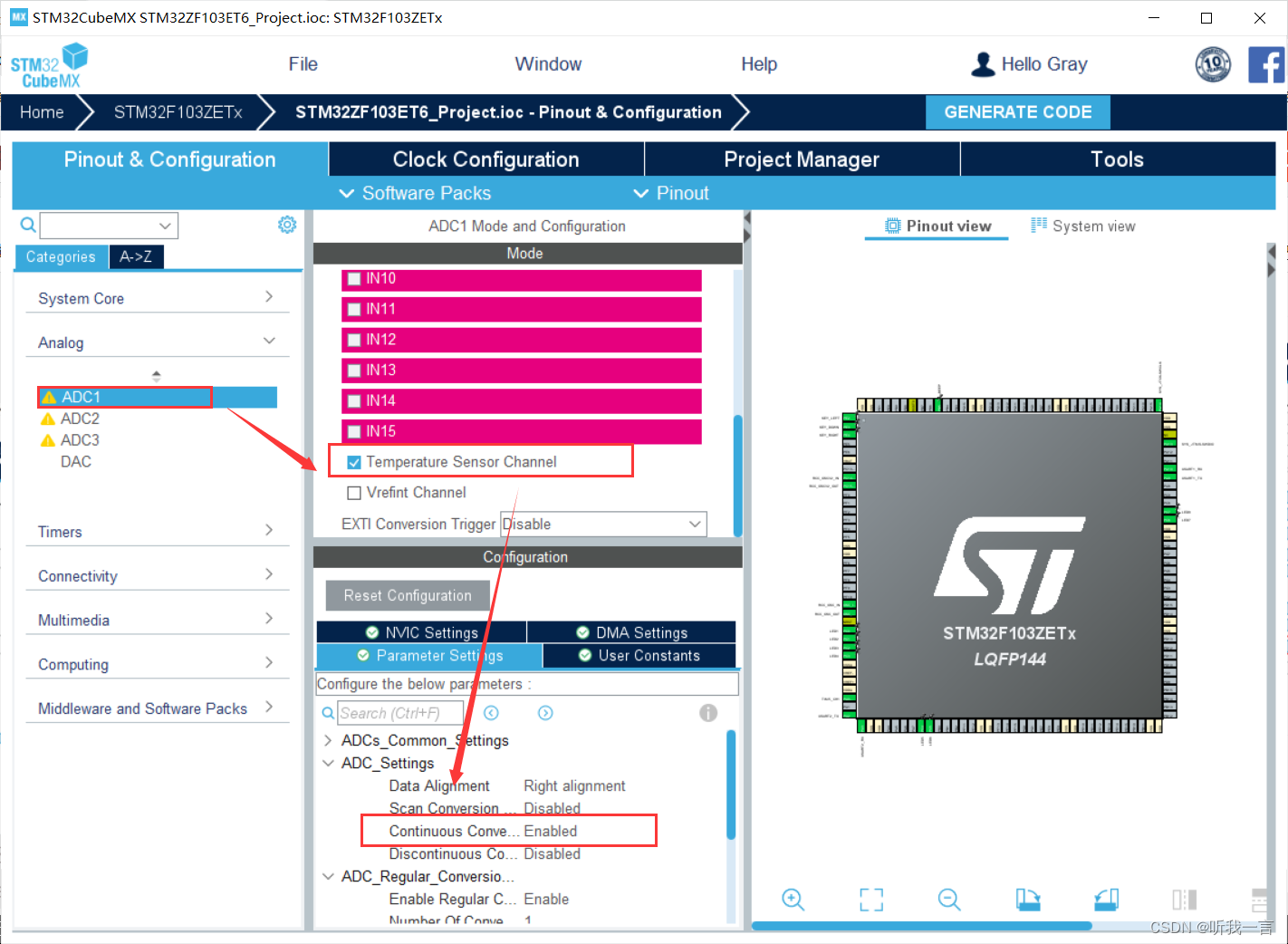This screenshot has width=1288, height=944.
Task: Open the Pinout dropdown menu
Action: (x=671, y=193)
